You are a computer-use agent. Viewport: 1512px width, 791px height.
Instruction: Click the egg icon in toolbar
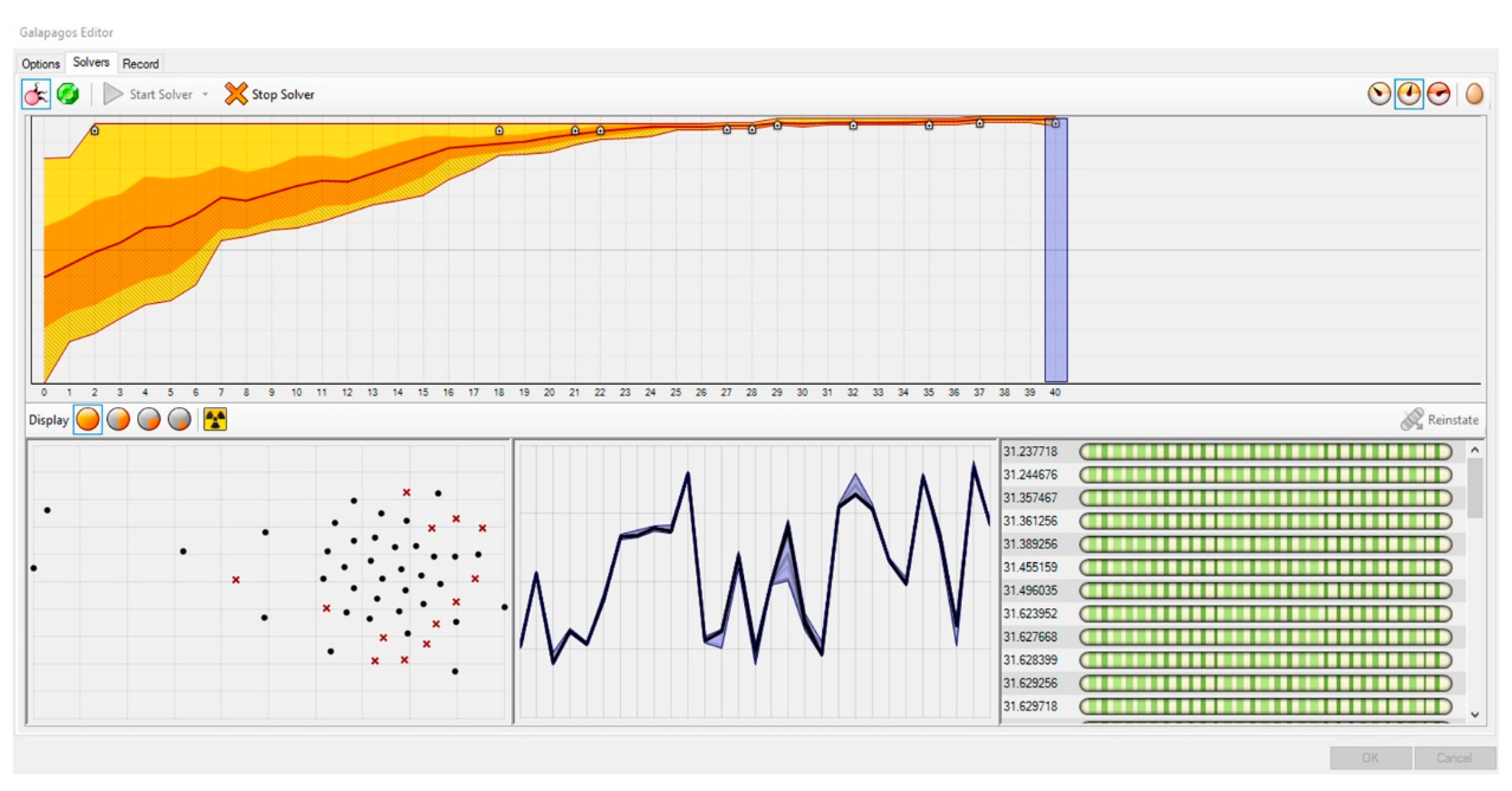click(1474, 94)
